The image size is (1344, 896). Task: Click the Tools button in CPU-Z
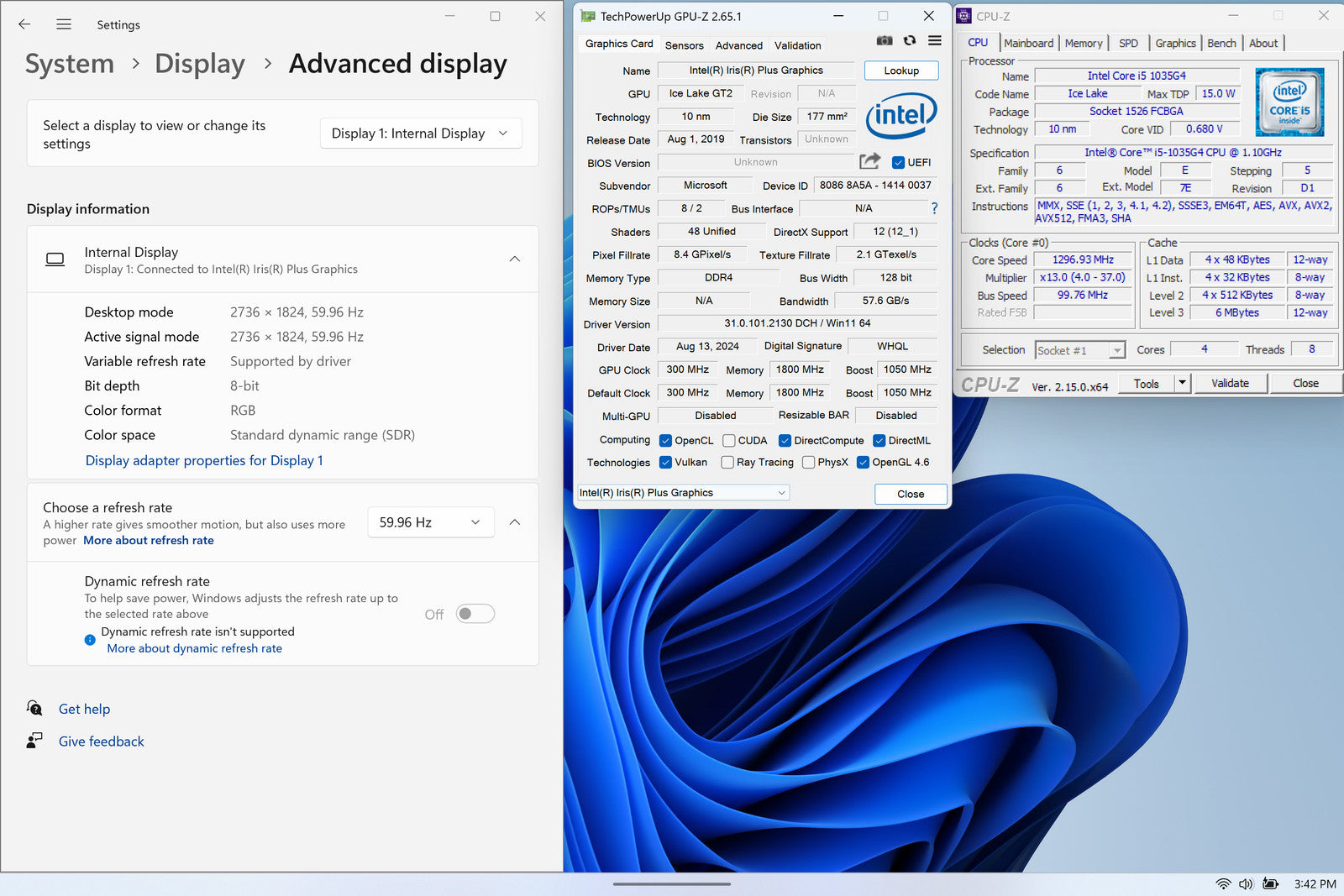point(1146,383)
